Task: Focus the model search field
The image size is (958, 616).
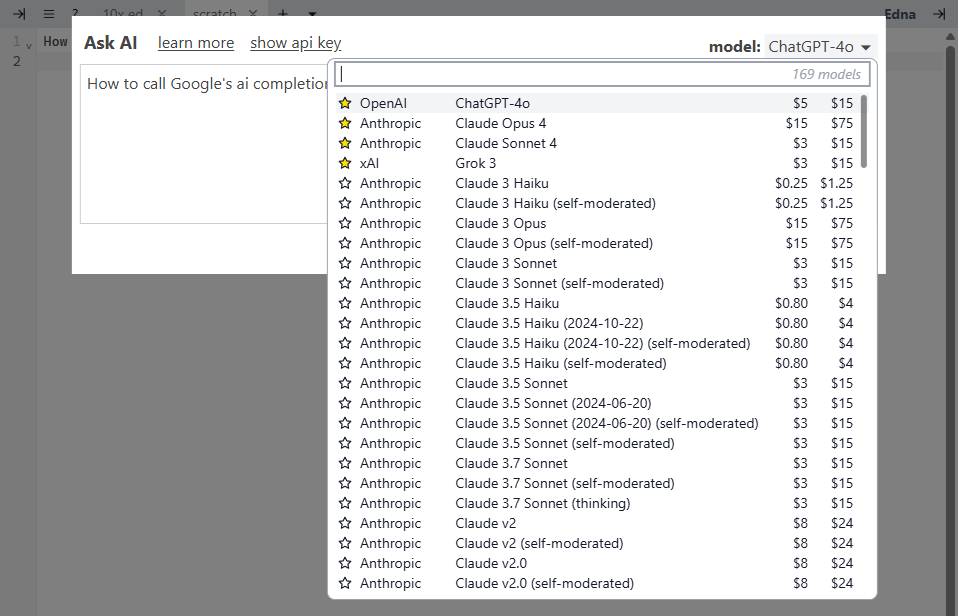Action: click(x=602, y=74)
